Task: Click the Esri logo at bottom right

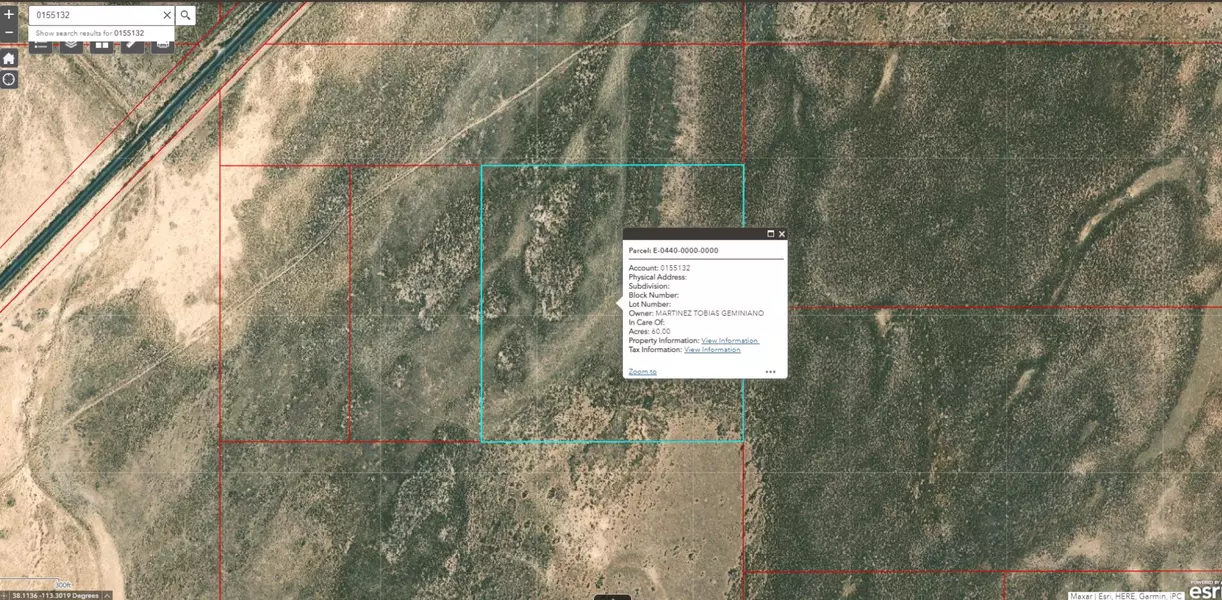Action: tap(1203, 593)
